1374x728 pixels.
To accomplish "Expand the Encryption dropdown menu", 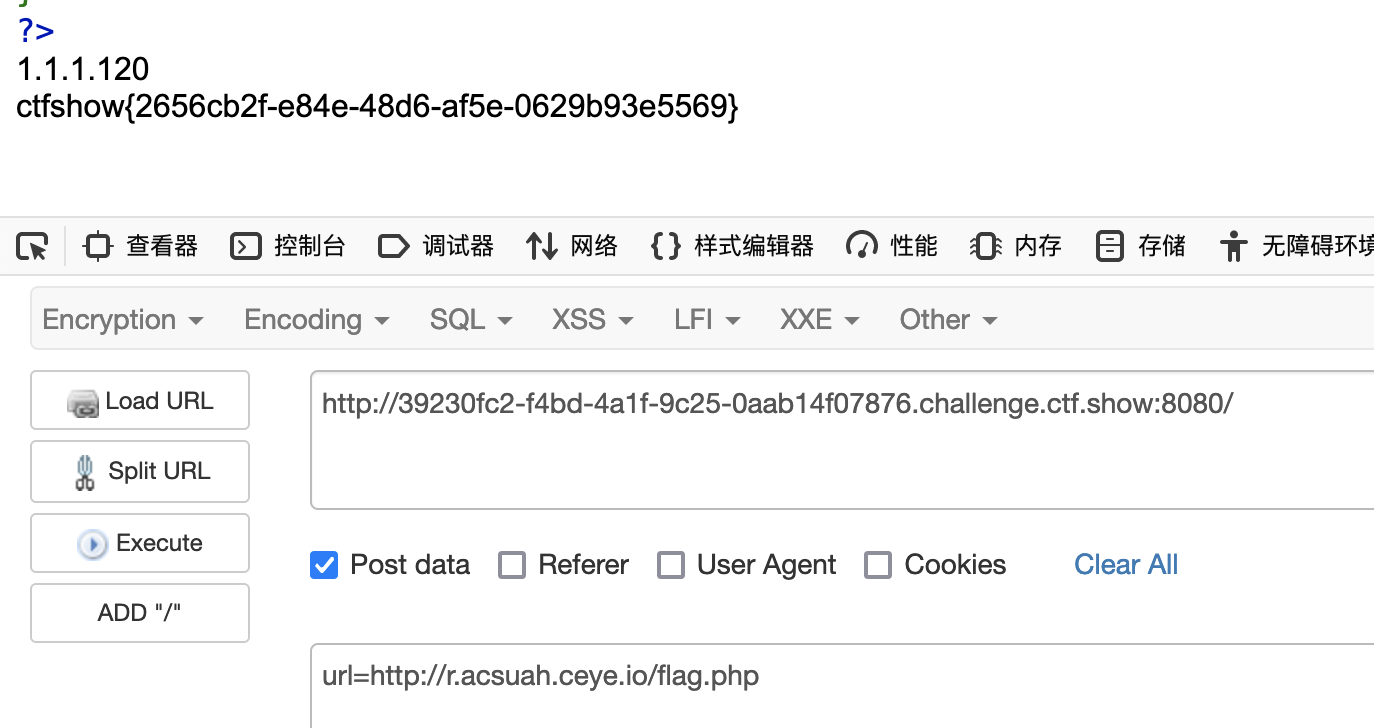I will pyautogui.click(x=123, y=320).
